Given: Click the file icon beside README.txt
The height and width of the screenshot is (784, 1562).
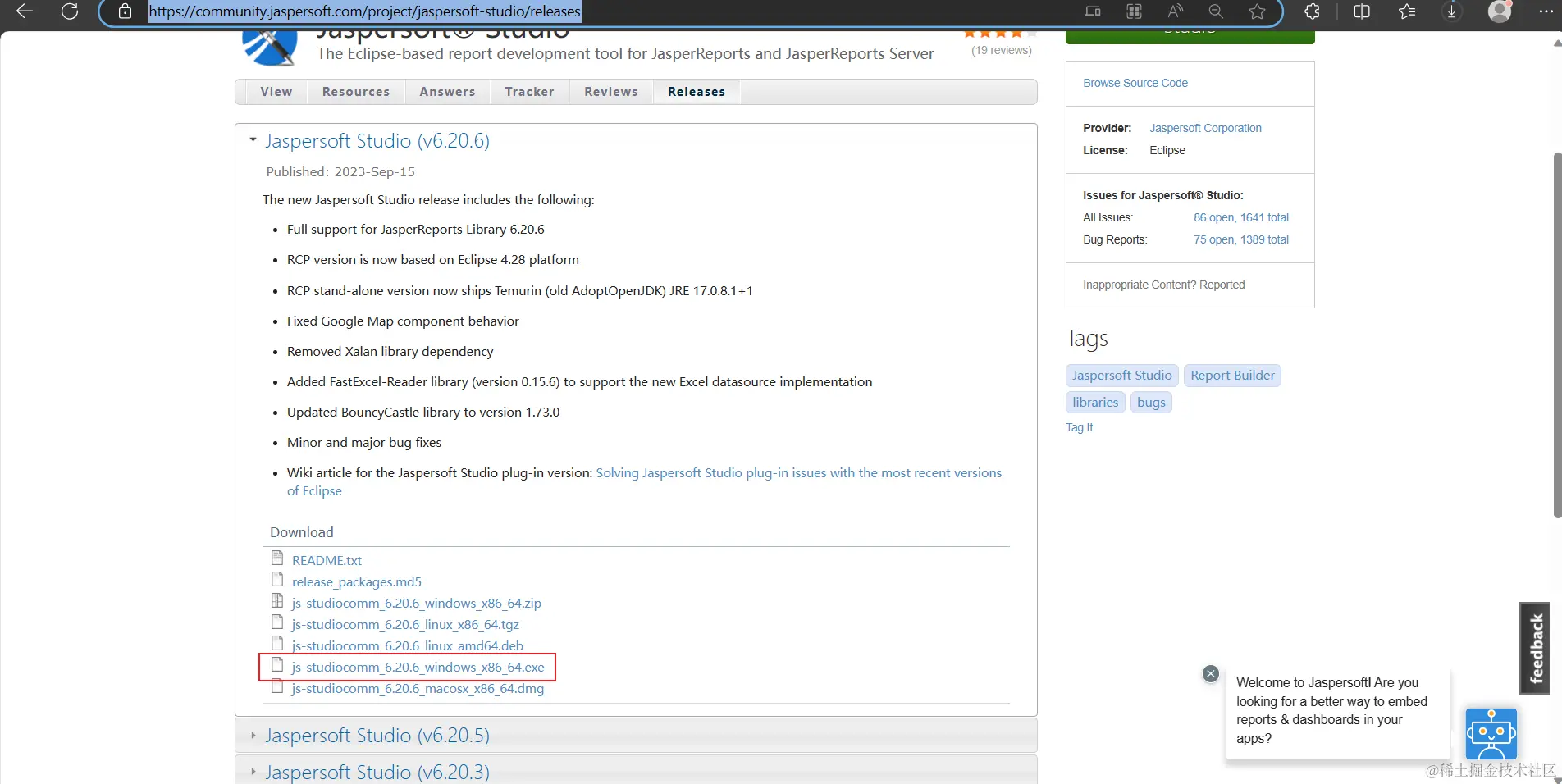Looking at the screenshot, I should point(277,558).
